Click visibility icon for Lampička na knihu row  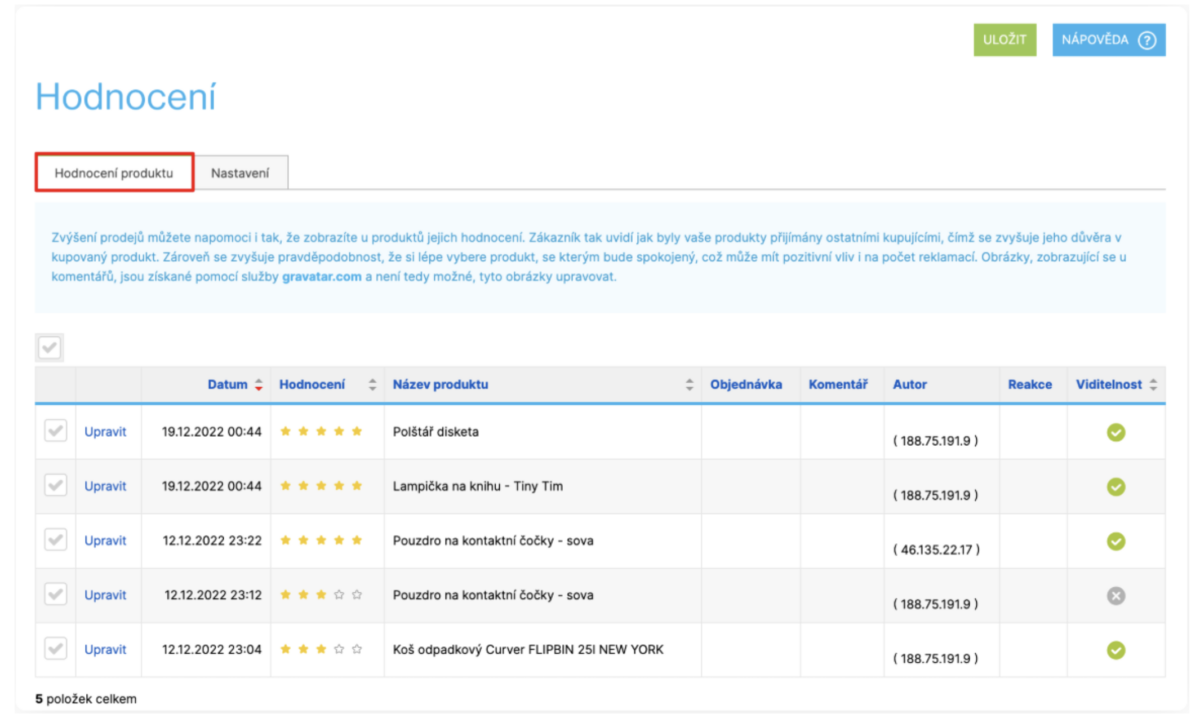[x=1116, y=487]
